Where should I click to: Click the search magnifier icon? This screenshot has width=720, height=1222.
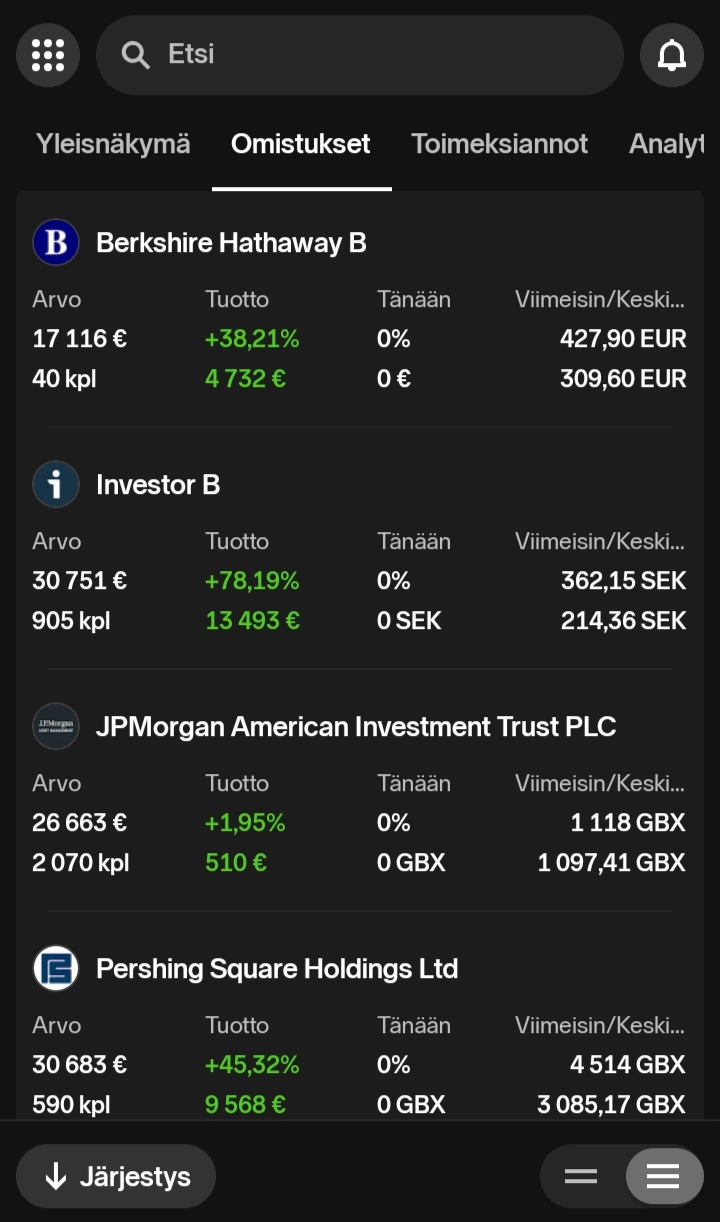point(135,55)
